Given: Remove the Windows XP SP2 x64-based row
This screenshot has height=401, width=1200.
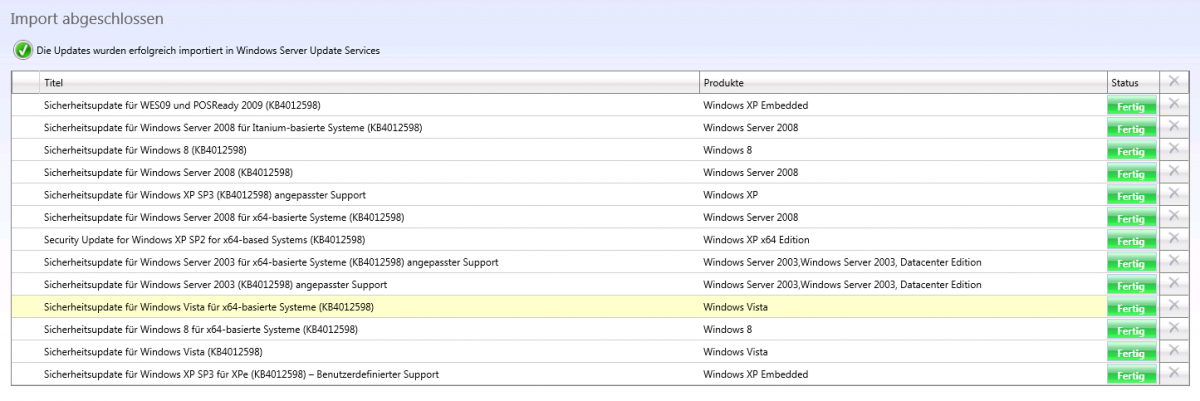Looking at the screenshot, I should coord(1174,239).
